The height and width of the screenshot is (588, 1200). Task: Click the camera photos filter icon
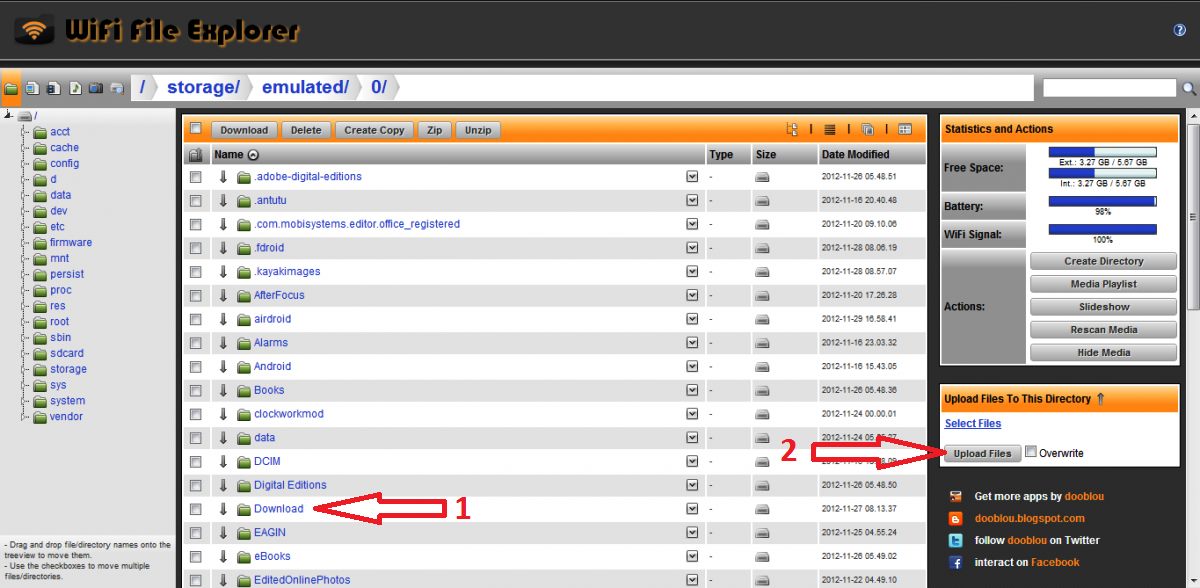point(95,89)
